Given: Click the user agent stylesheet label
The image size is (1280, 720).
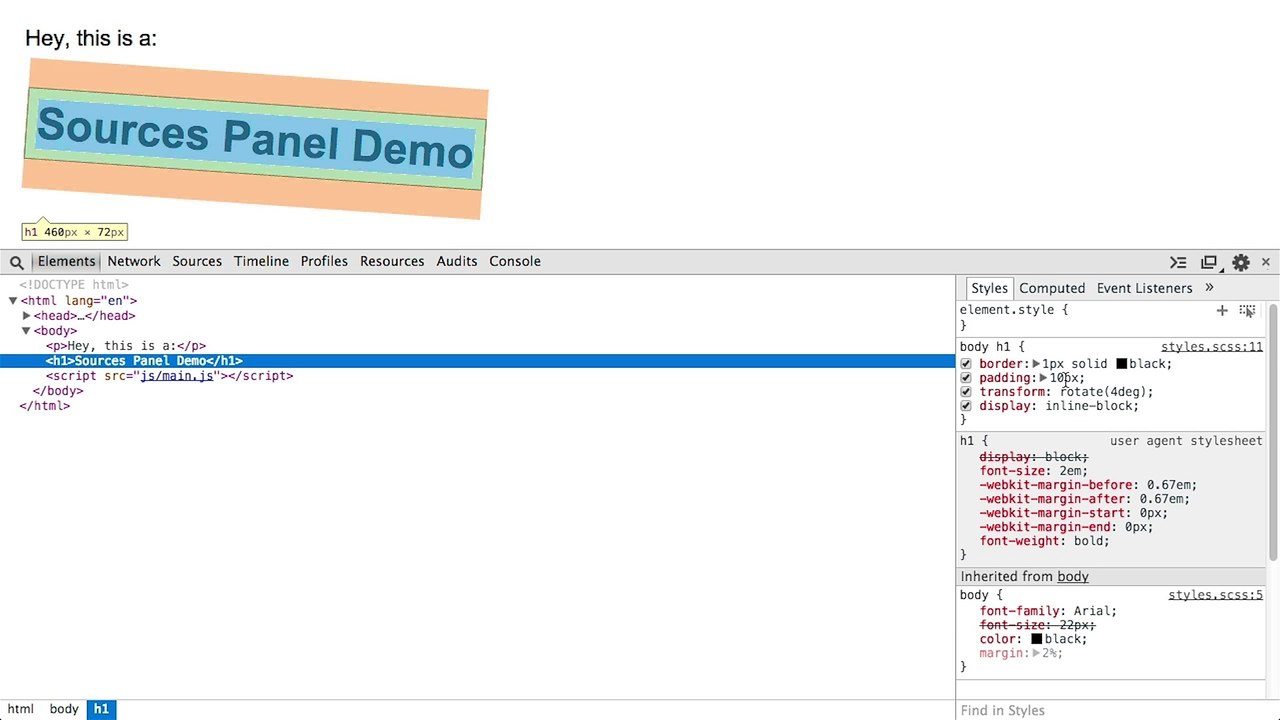Looking at the screenshot, I should coord(1186,441).
